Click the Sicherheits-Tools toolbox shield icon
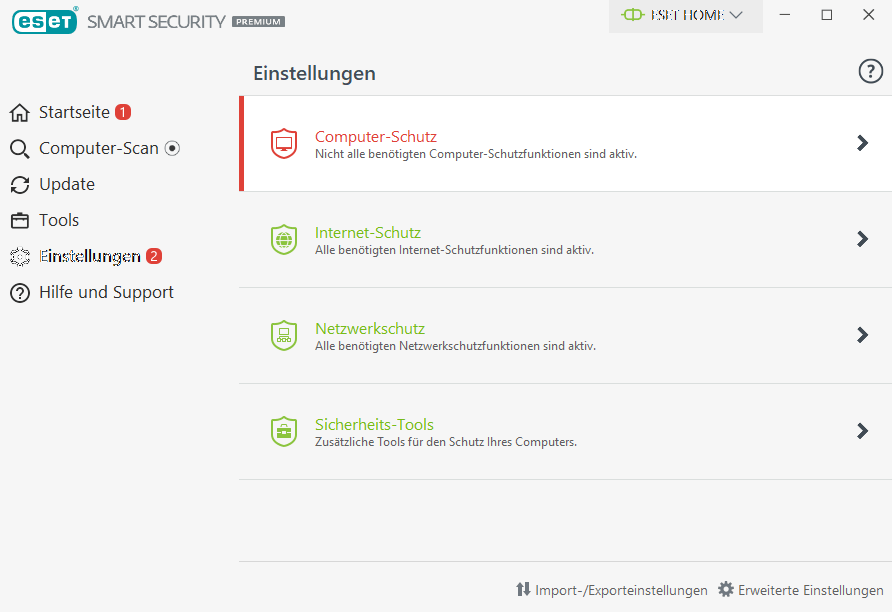 tap(284, 432)
